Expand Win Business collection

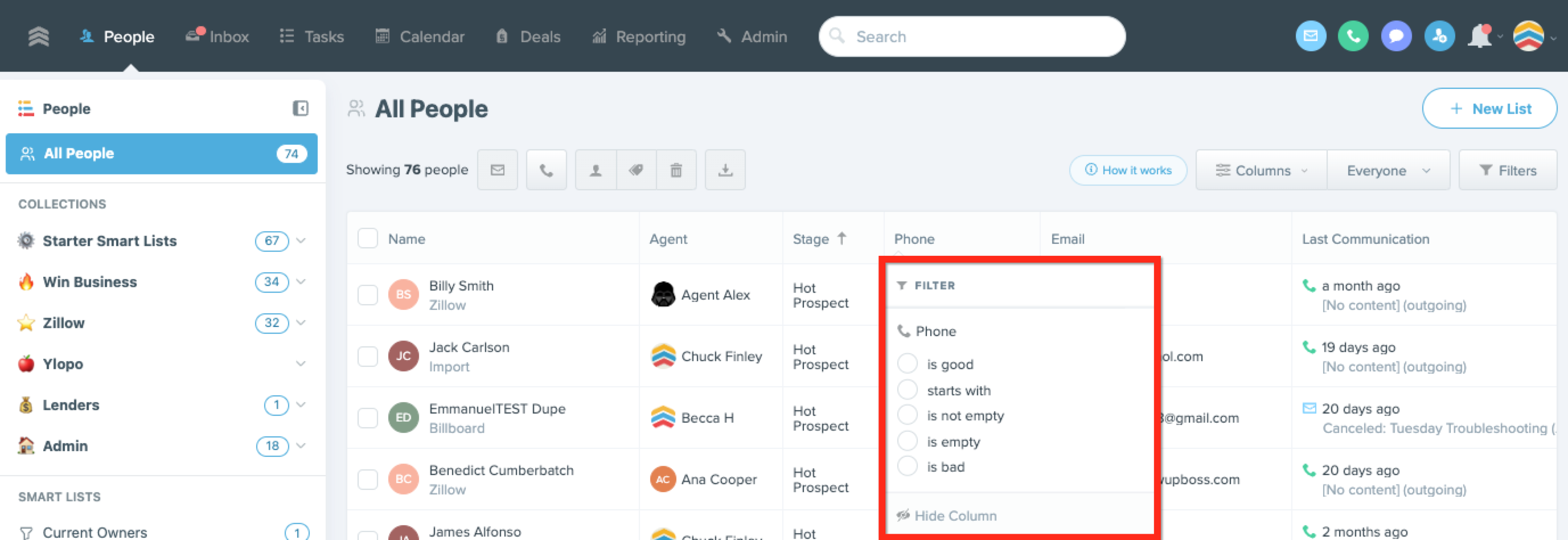(301, 282)
